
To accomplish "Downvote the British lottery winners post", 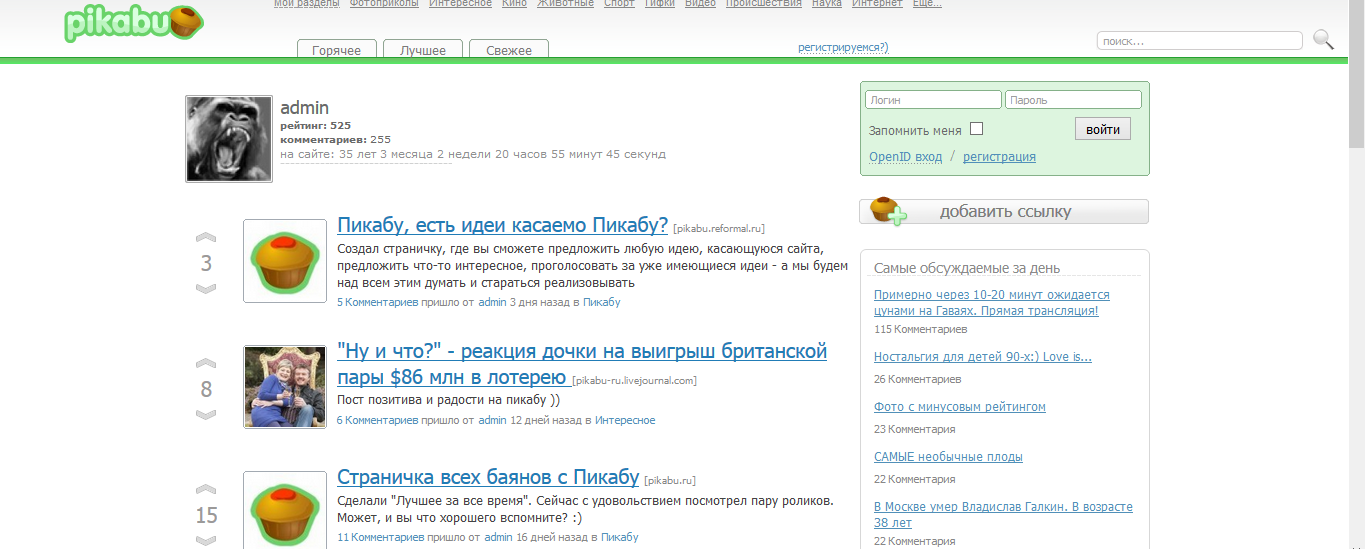I will click(206, 415).
